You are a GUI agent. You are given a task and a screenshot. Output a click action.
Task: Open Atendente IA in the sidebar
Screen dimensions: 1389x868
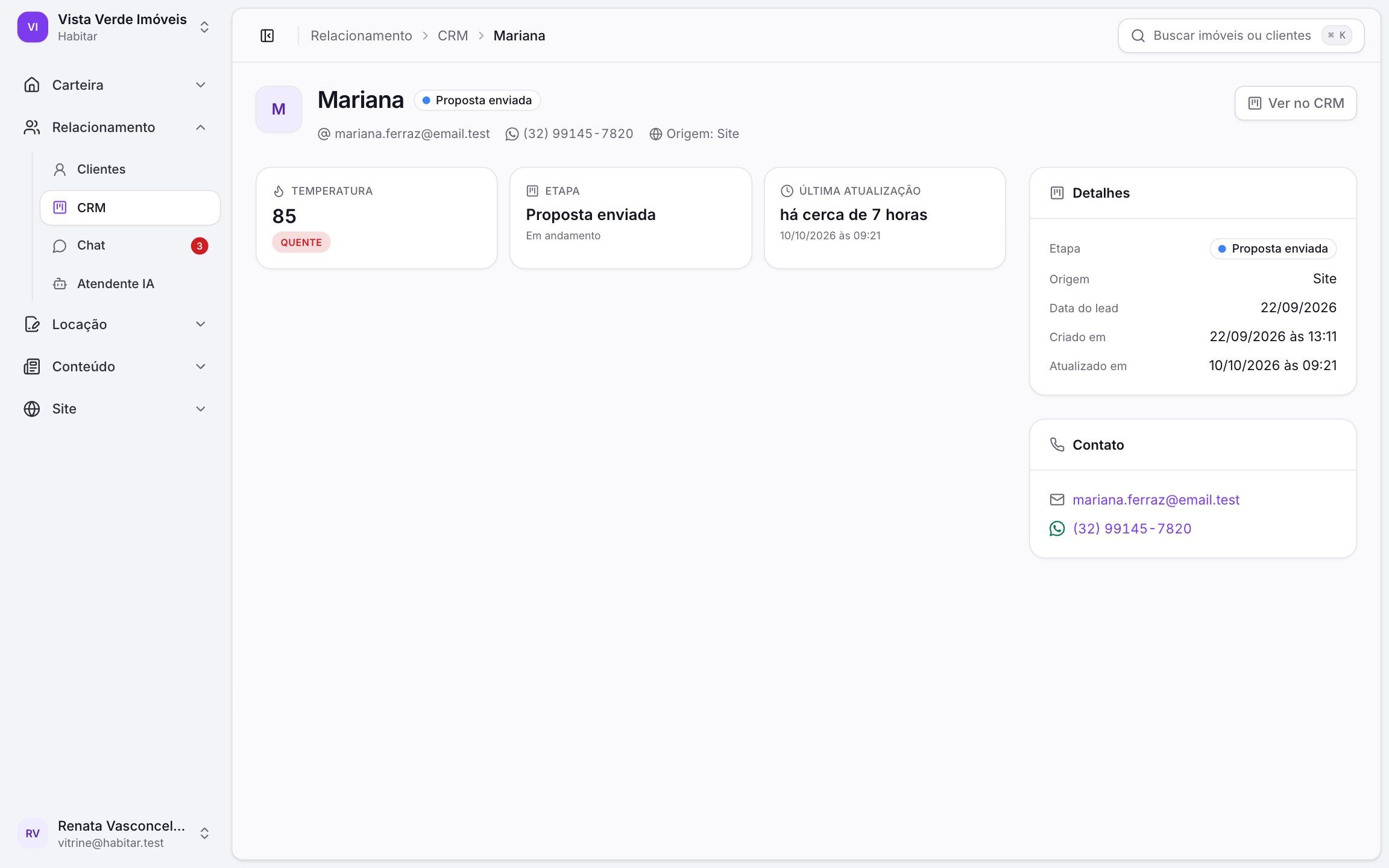130,284
